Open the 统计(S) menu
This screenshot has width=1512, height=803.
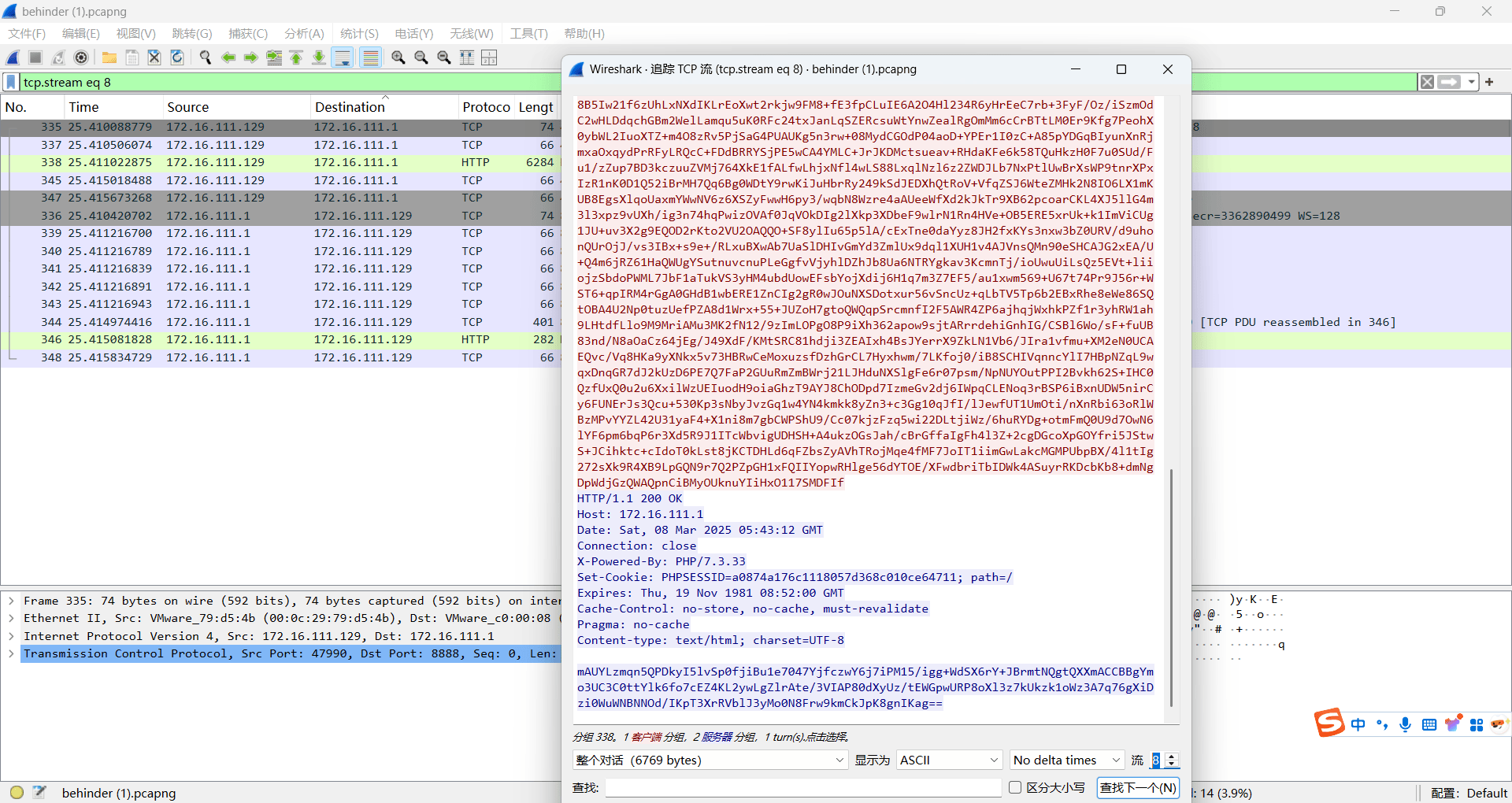(359, 33)
